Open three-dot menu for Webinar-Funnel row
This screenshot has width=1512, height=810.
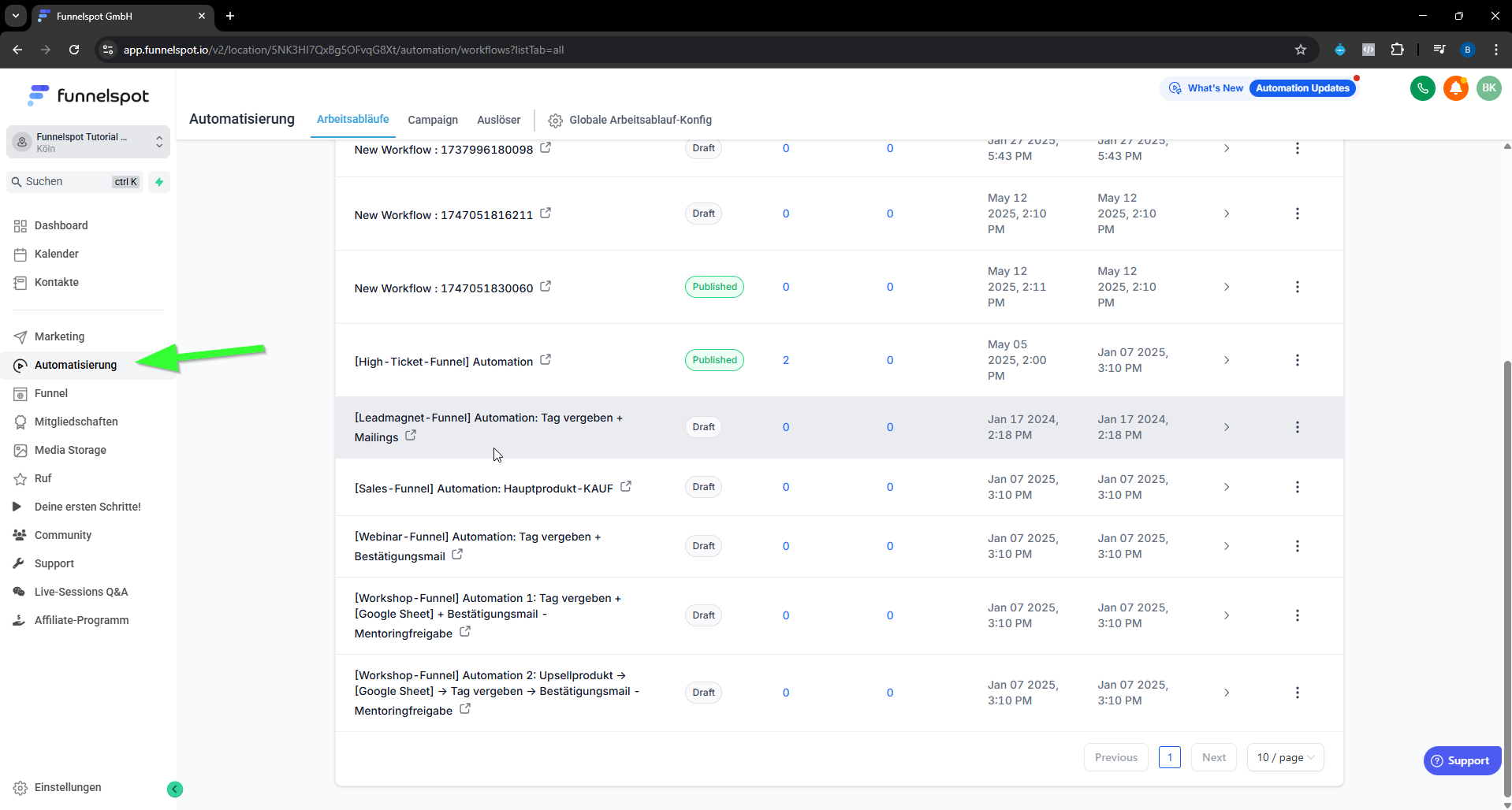click(x=1297, y=546)
